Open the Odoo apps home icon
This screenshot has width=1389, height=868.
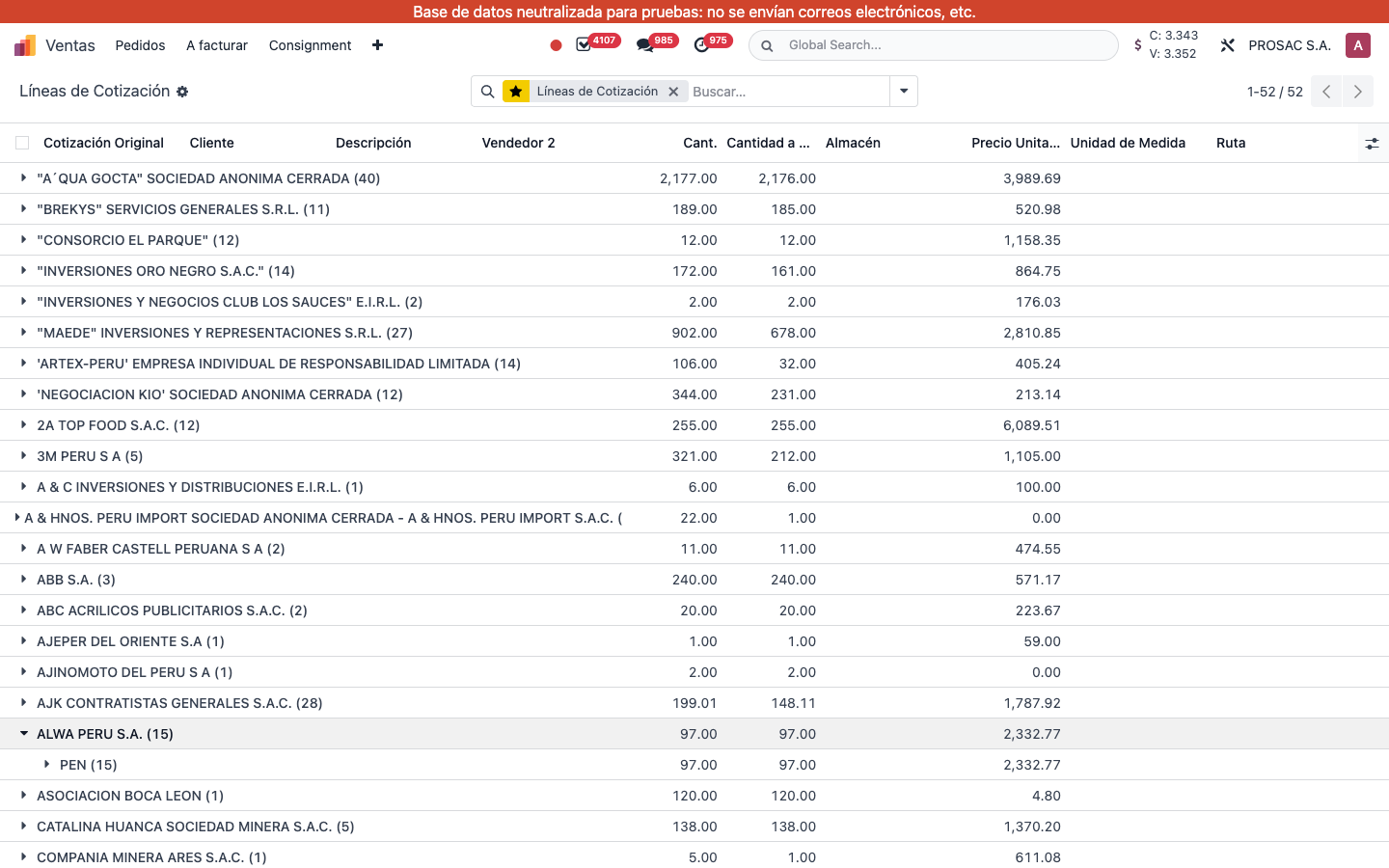pyautogui.click(x=25, y=45)
